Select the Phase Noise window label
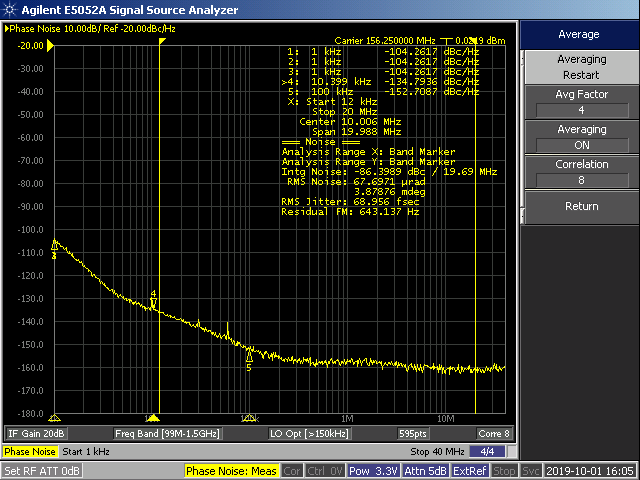The image size is (640, 480). [30, 451]
